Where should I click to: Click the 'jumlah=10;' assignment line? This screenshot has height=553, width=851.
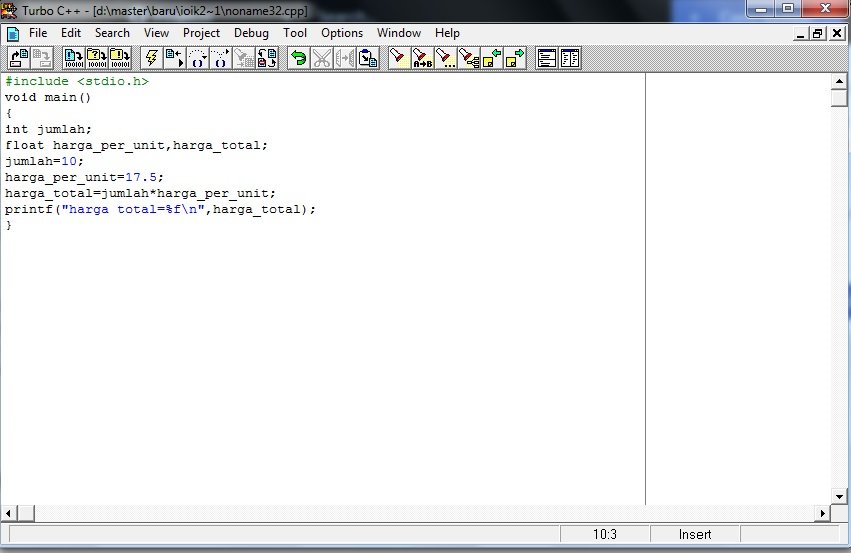tap(44, 161)
